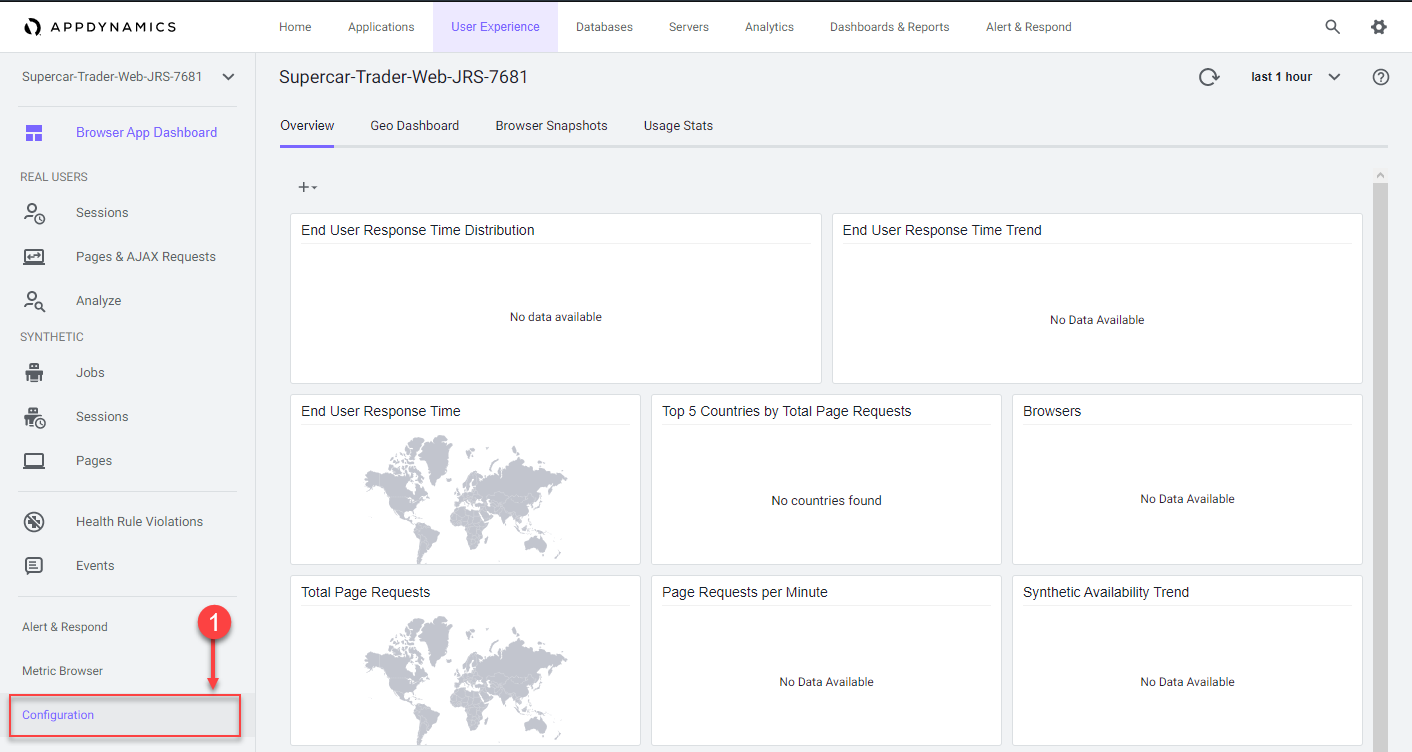Click the Page Requests per Minute title
Image resolution: width=1412 pixels, height=752 pixels.
(x=745, y=592)
